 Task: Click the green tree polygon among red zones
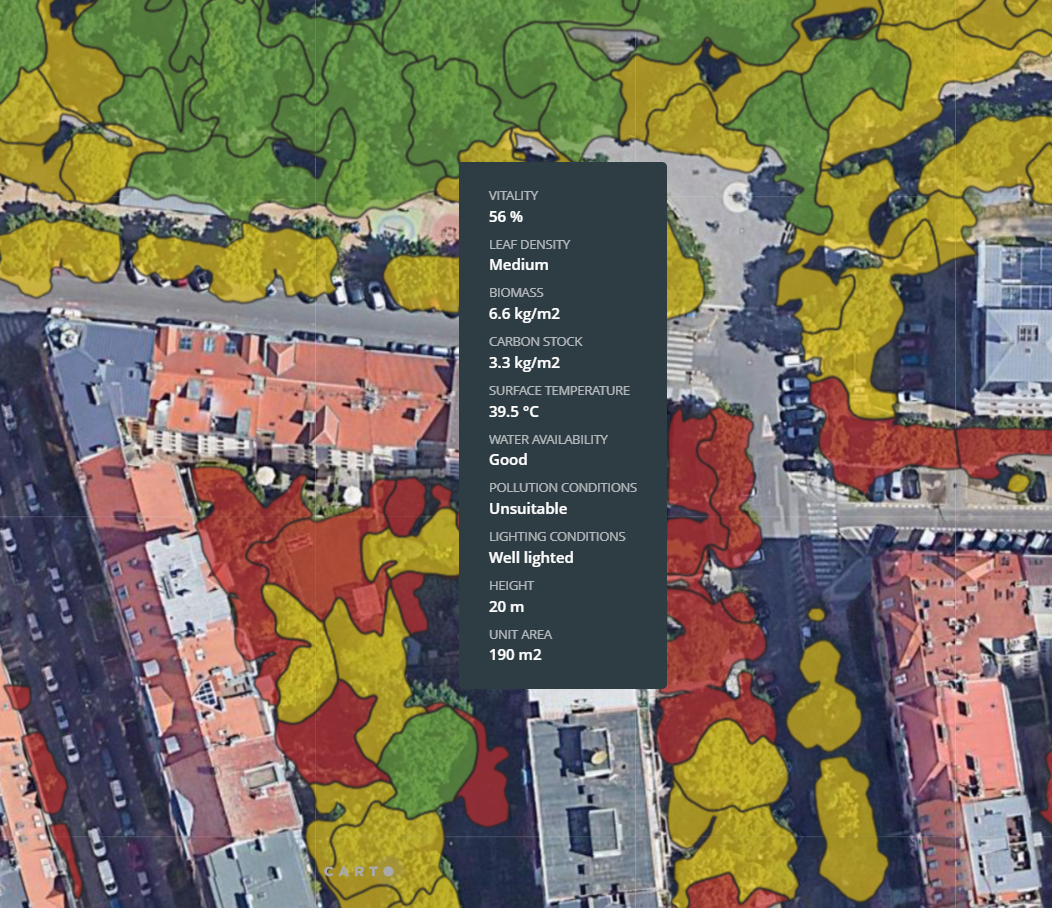(x=428, y=760)
